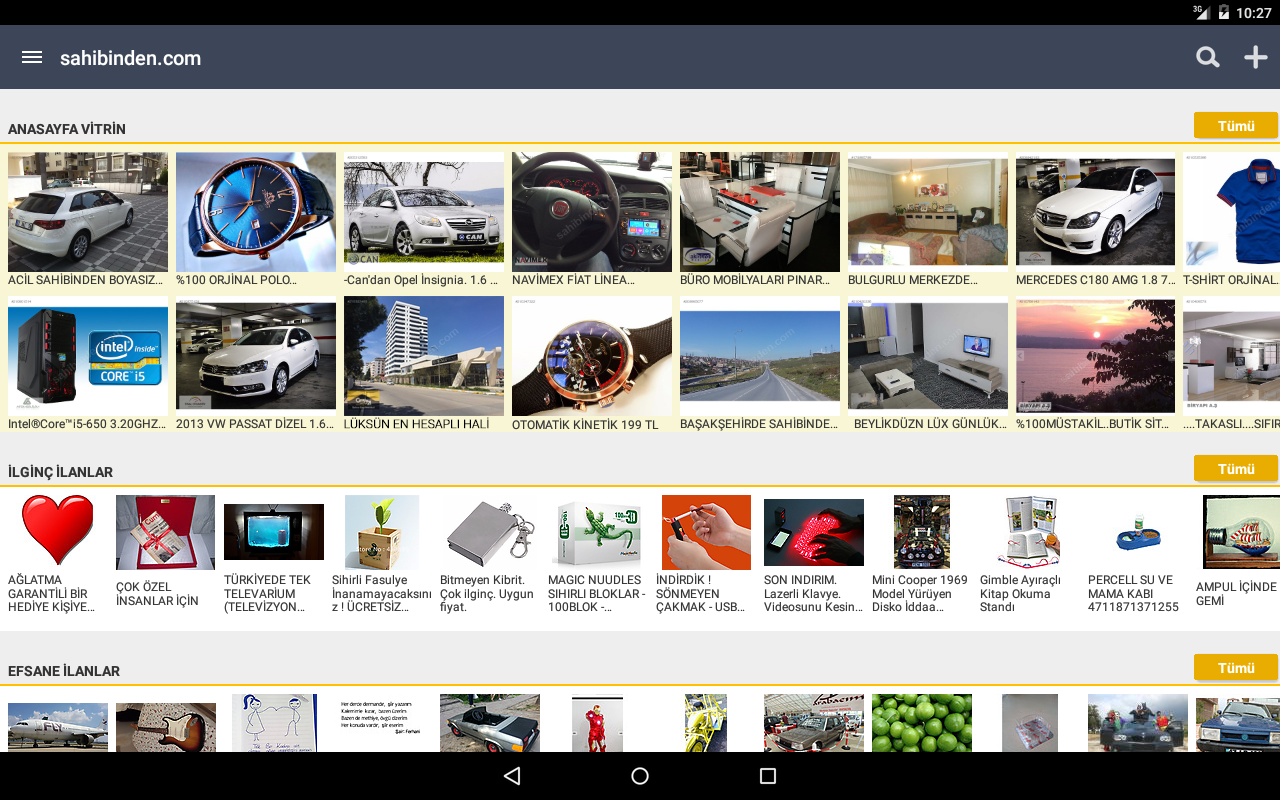The height and width of the screenshot is (800, 1280).
Task: Tap the Android back button
Action: [x=512, y=776]
